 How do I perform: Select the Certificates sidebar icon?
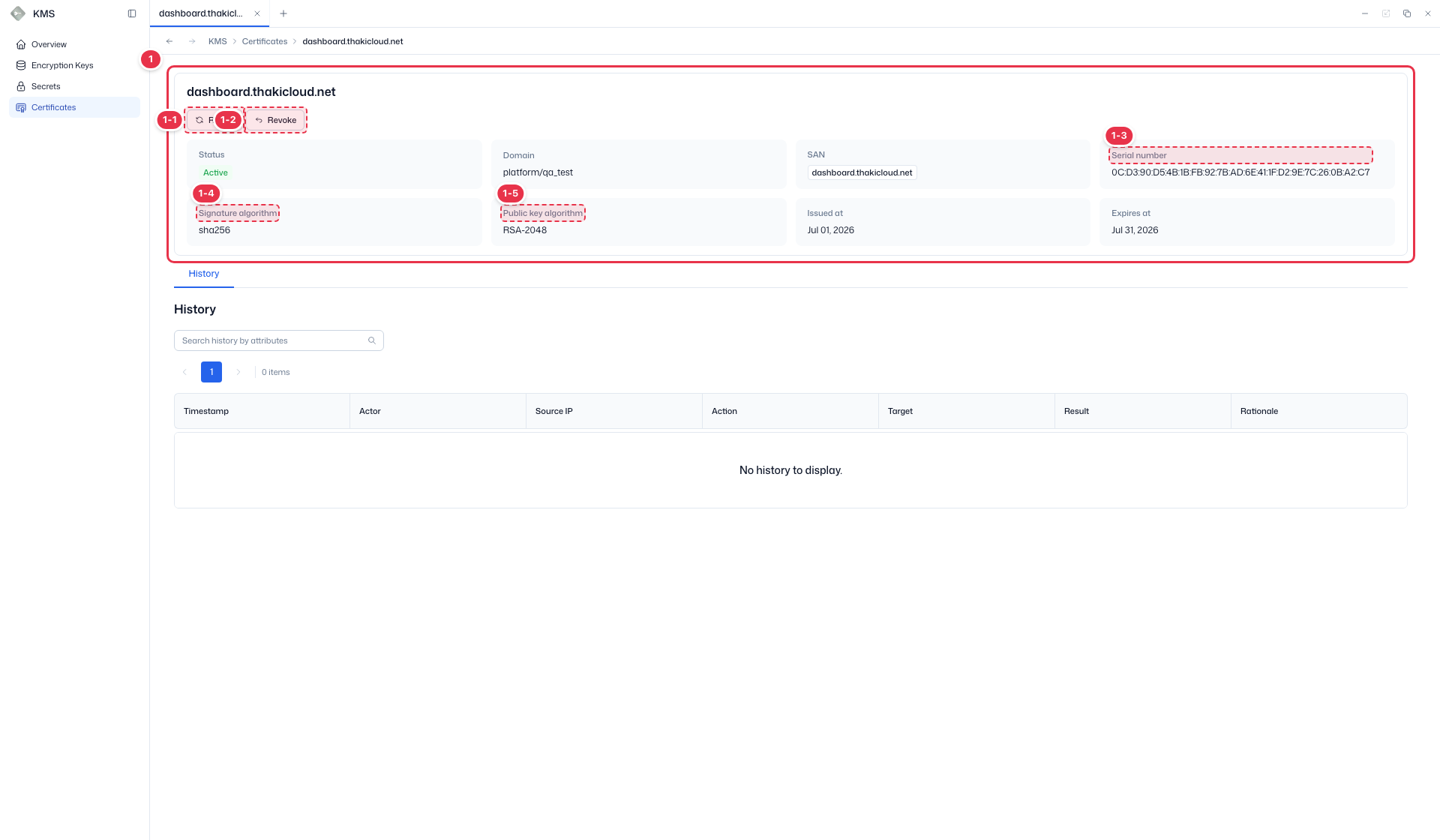pyautogui.click(x=21, y=107)
